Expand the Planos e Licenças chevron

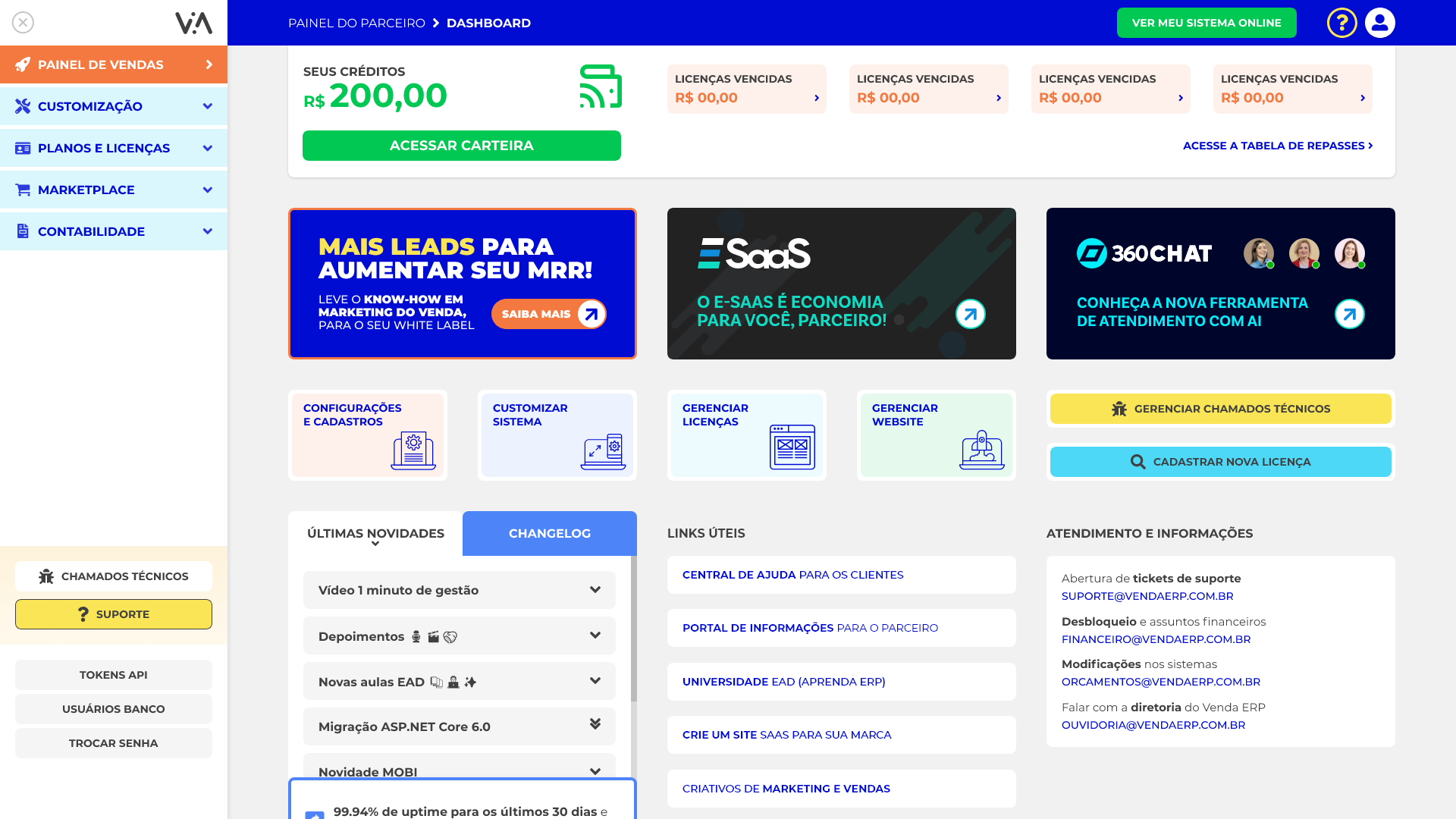pos(208,148)
